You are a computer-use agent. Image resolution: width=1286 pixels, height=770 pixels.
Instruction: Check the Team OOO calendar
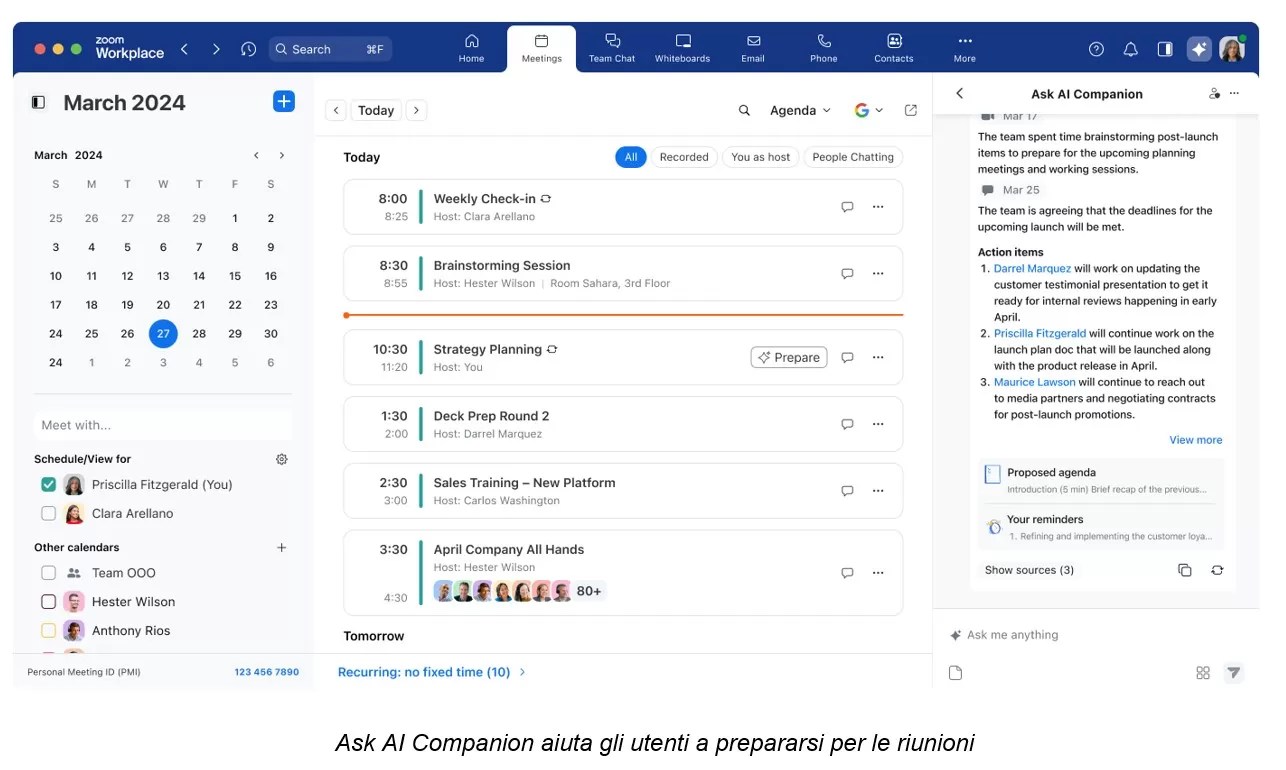click(x=48, y=573)
